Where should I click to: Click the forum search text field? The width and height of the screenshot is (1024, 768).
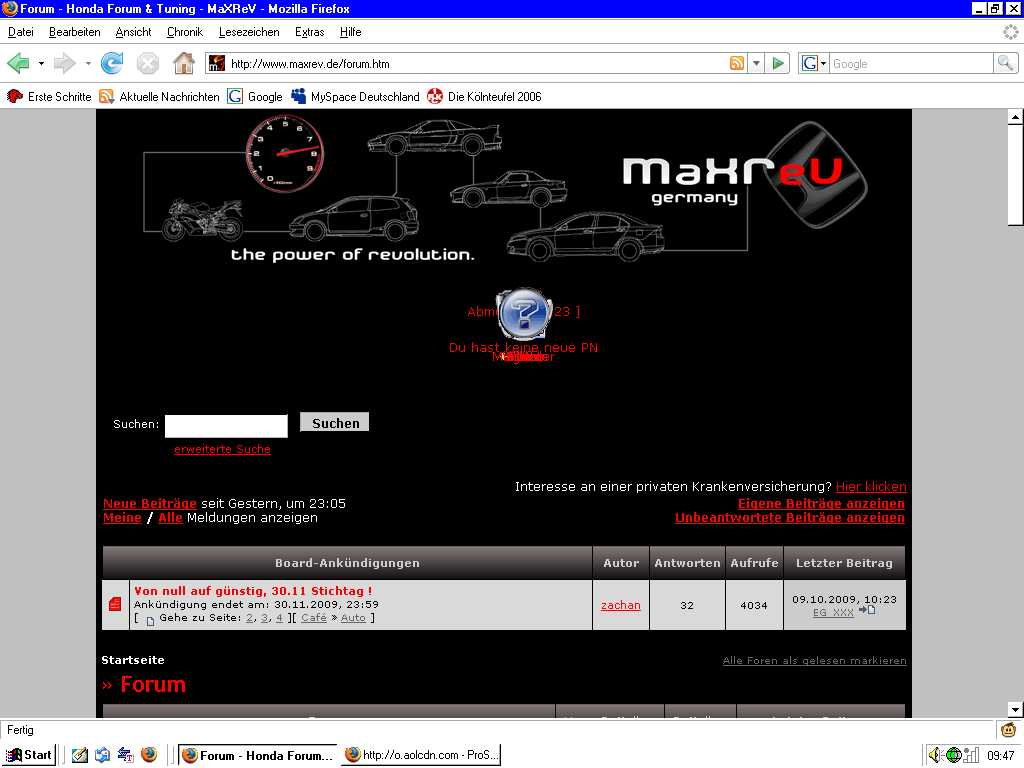coord(226,426)
